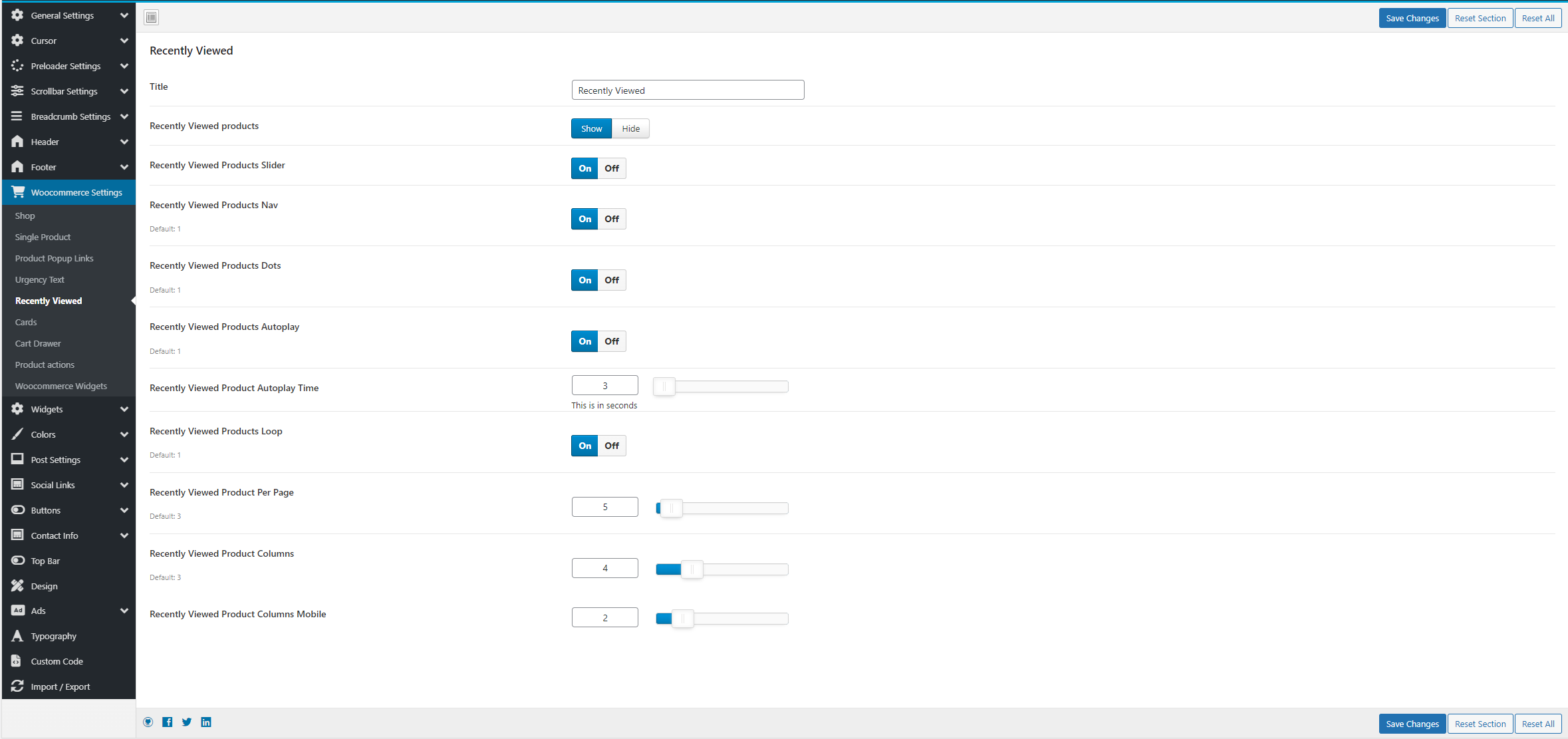Click the Product Columns slider handle
The image size is (1568, 739).
click(692, 569)
